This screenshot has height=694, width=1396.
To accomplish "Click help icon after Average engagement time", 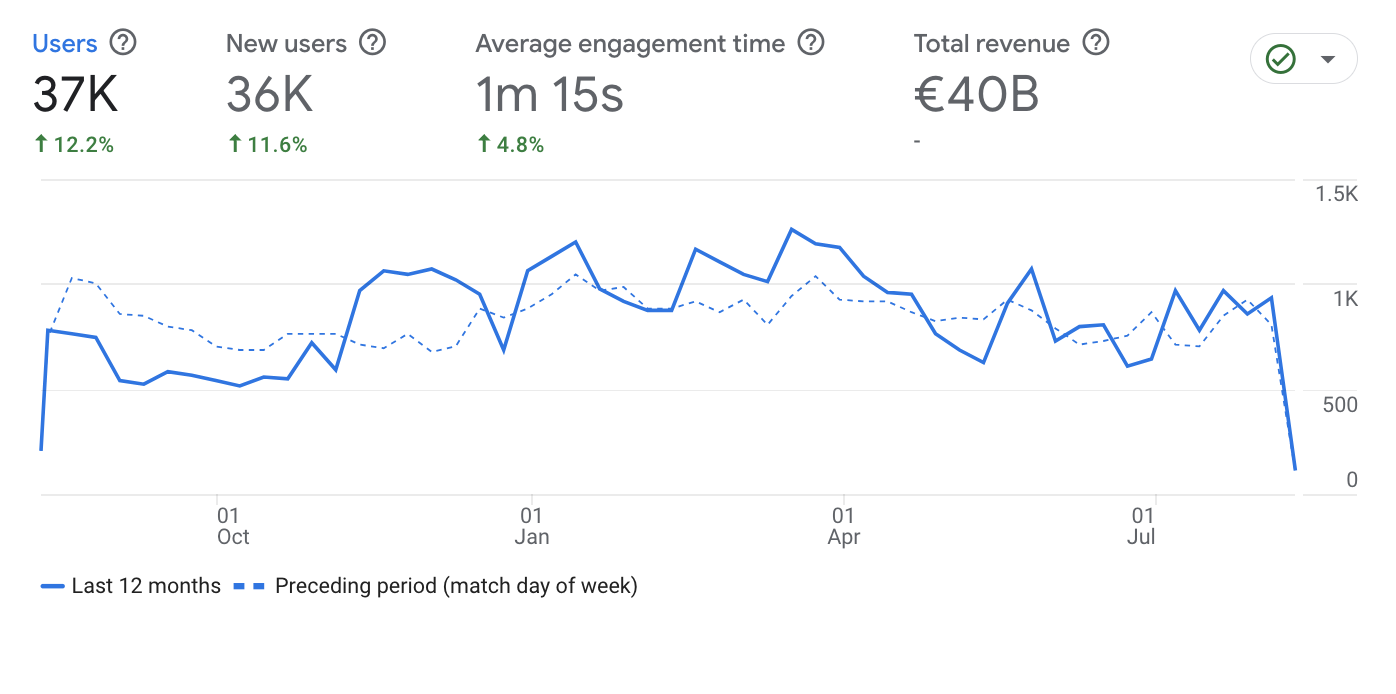I will (x=811, y=43).
